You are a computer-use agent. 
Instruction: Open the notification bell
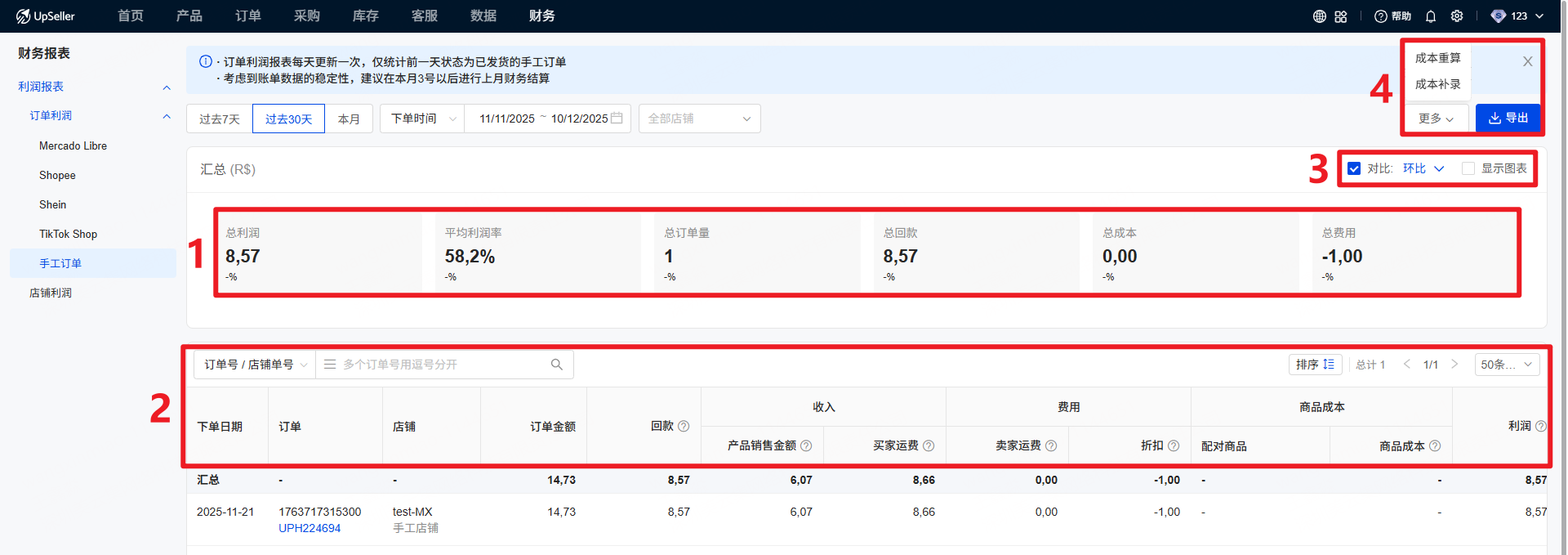click(1431, 16)
